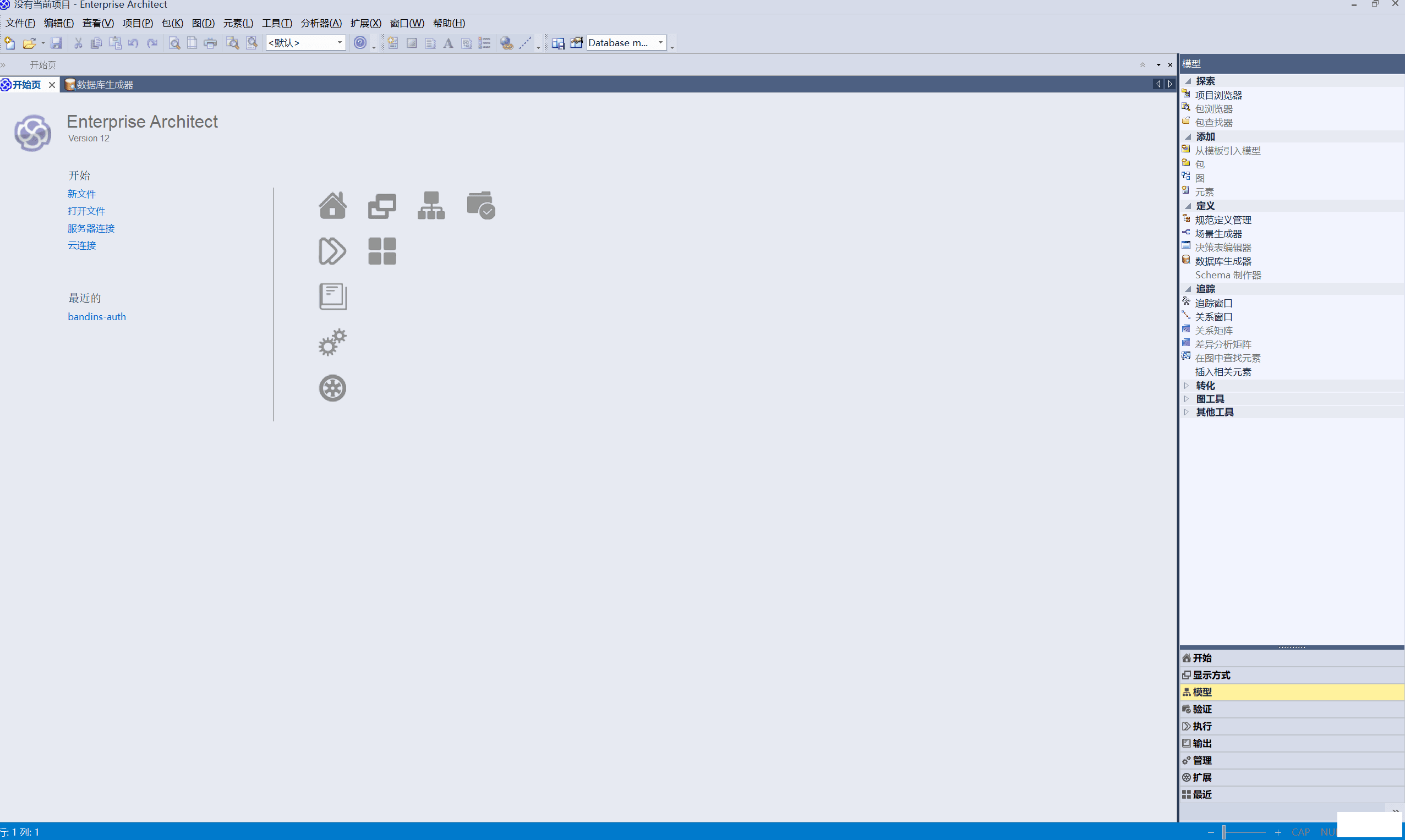Open 项目浏览器 in the model panel
Screen dimensions: 1405x840
[1218, 95]
